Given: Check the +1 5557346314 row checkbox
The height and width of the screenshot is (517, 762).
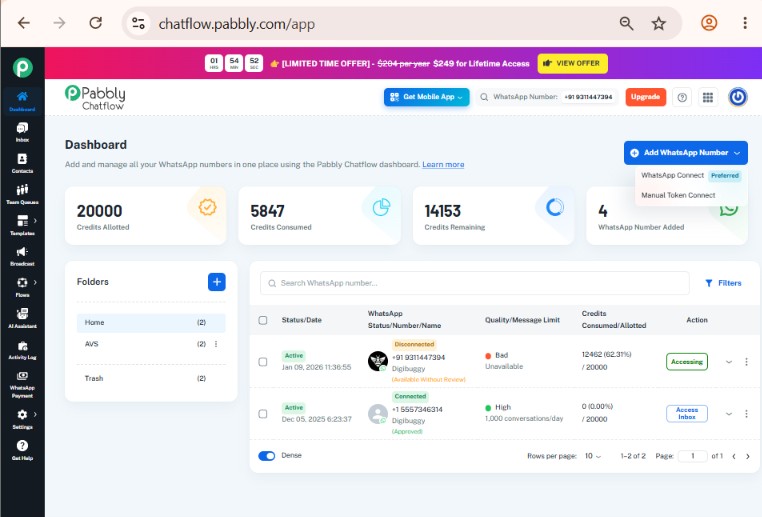Looking at the screenshot, I should pyautogui.click(x=263, y=414).
